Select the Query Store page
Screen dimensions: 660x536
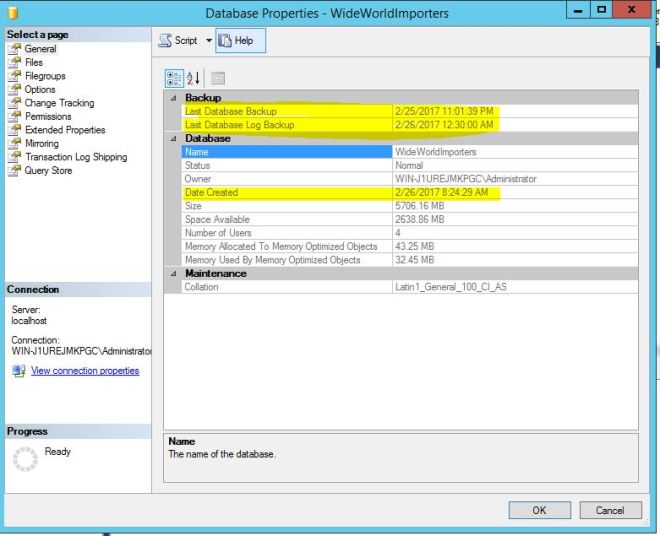click(x=49, y=170)
